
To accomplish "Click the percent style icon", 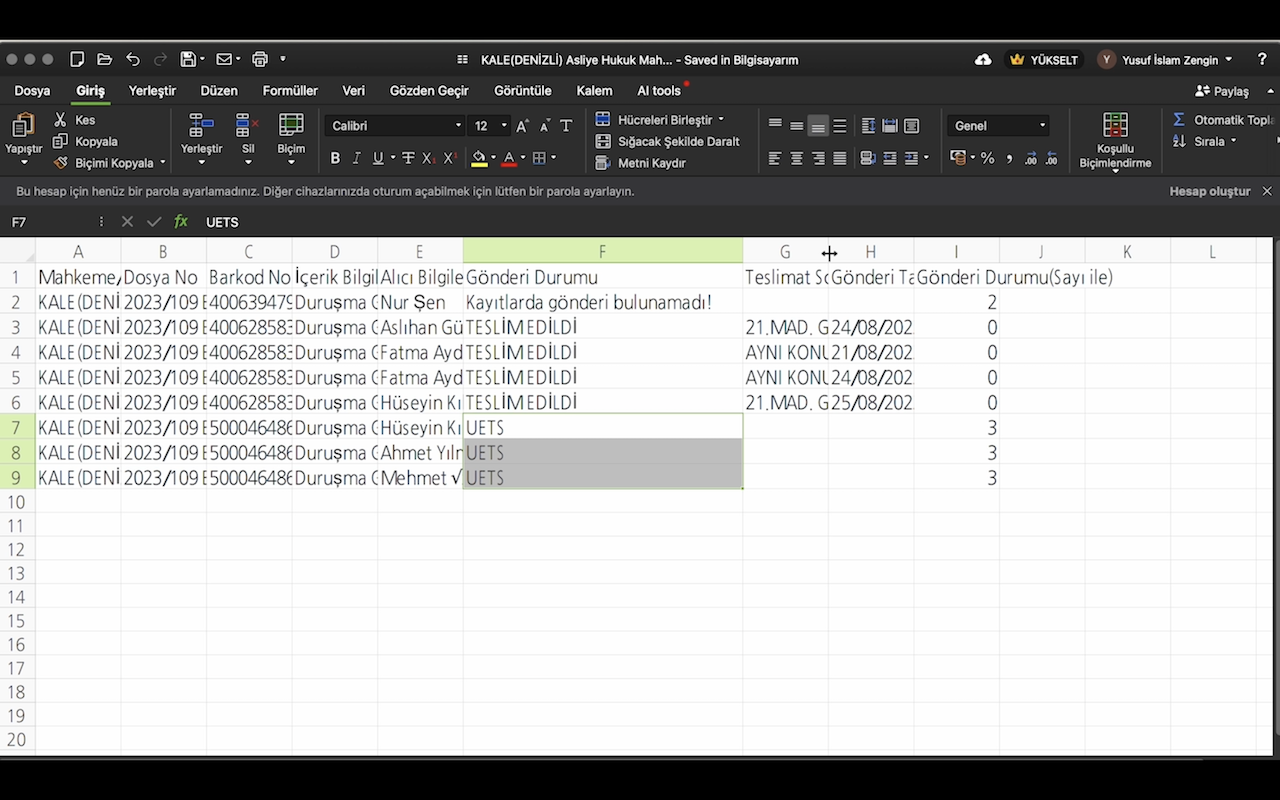I will (987, 158).
